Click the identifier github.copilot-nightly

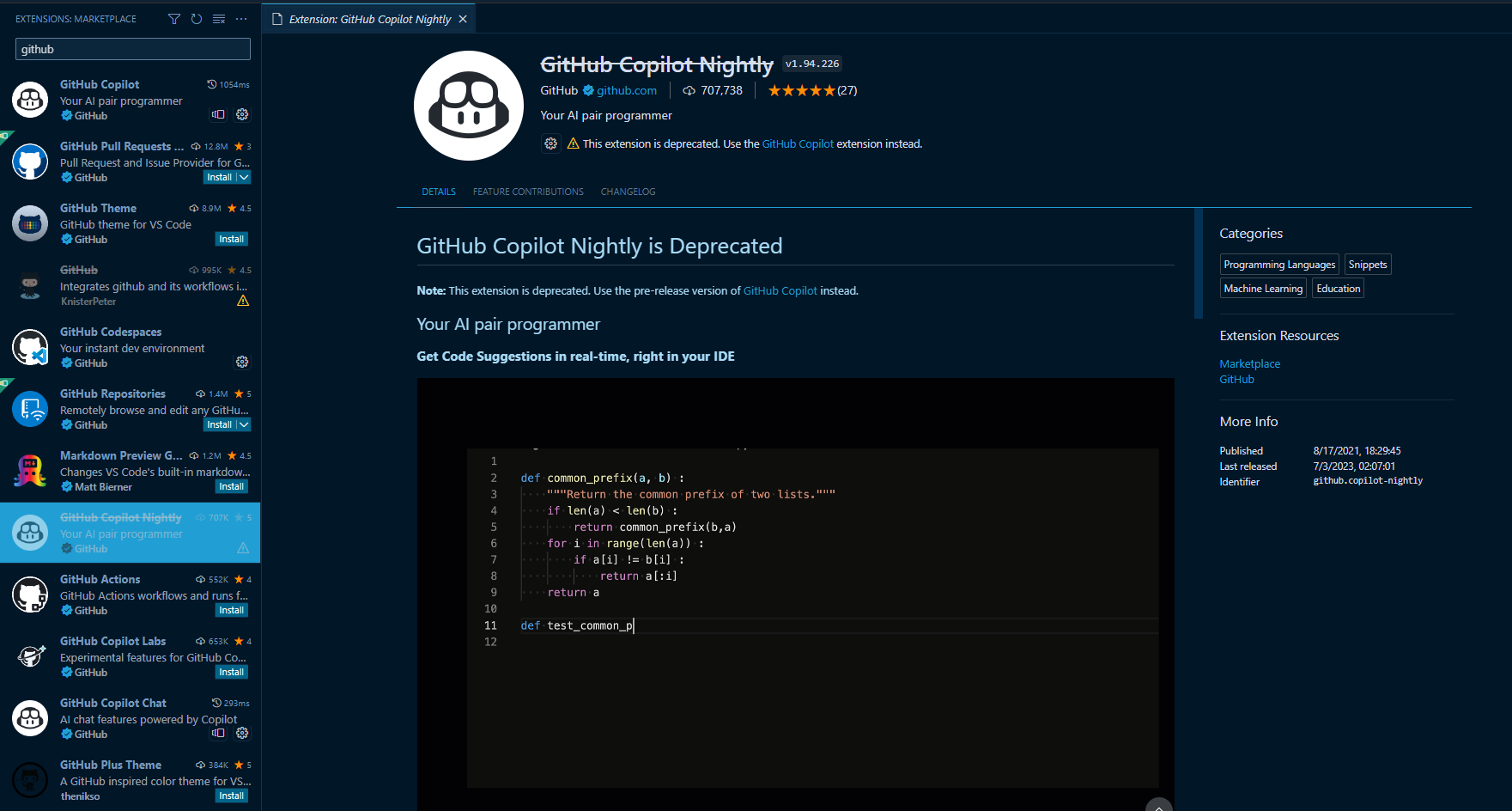pos(1368,481)
